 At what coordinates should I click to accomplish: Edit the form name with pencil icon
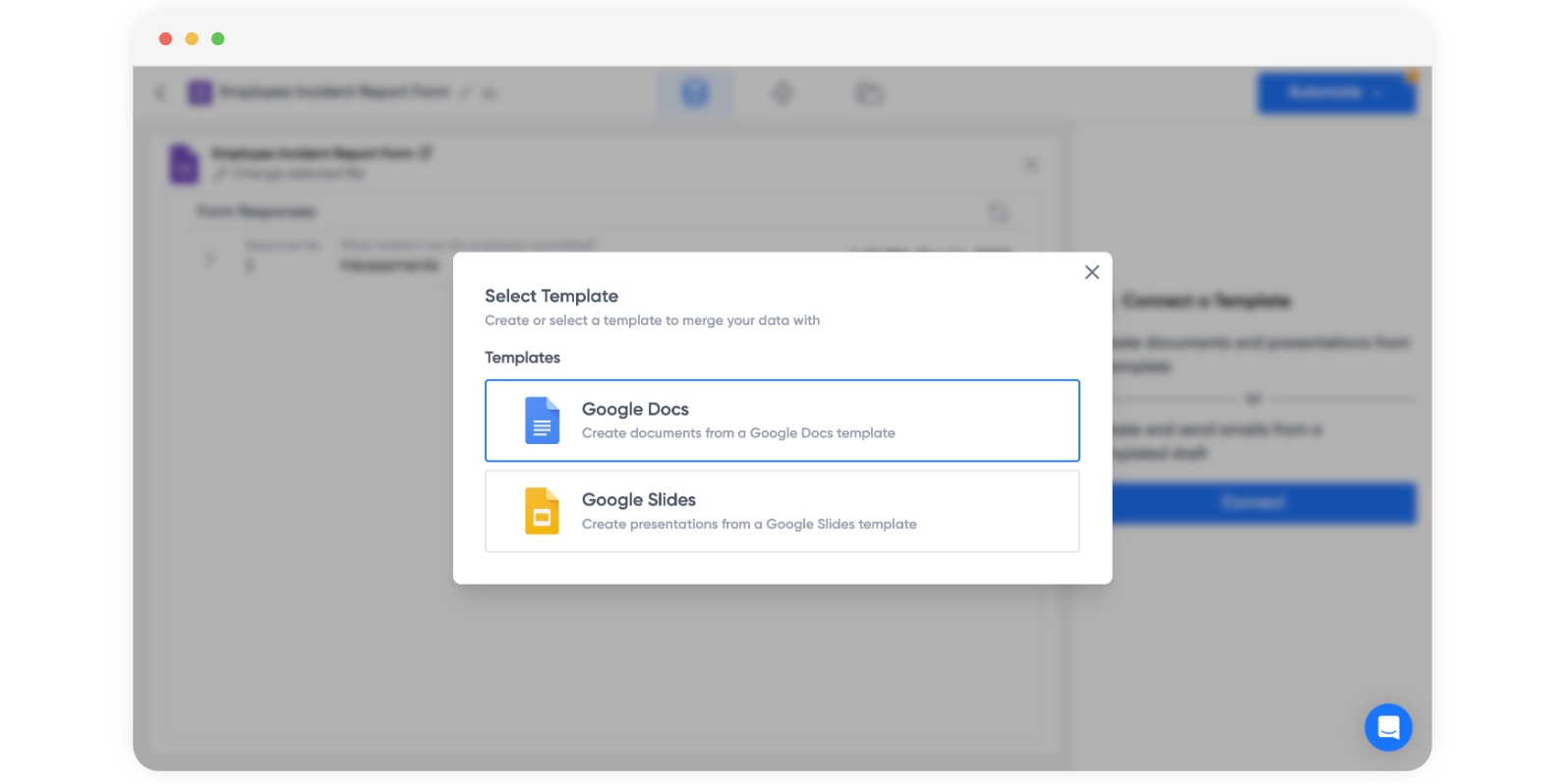pos(465,92)
